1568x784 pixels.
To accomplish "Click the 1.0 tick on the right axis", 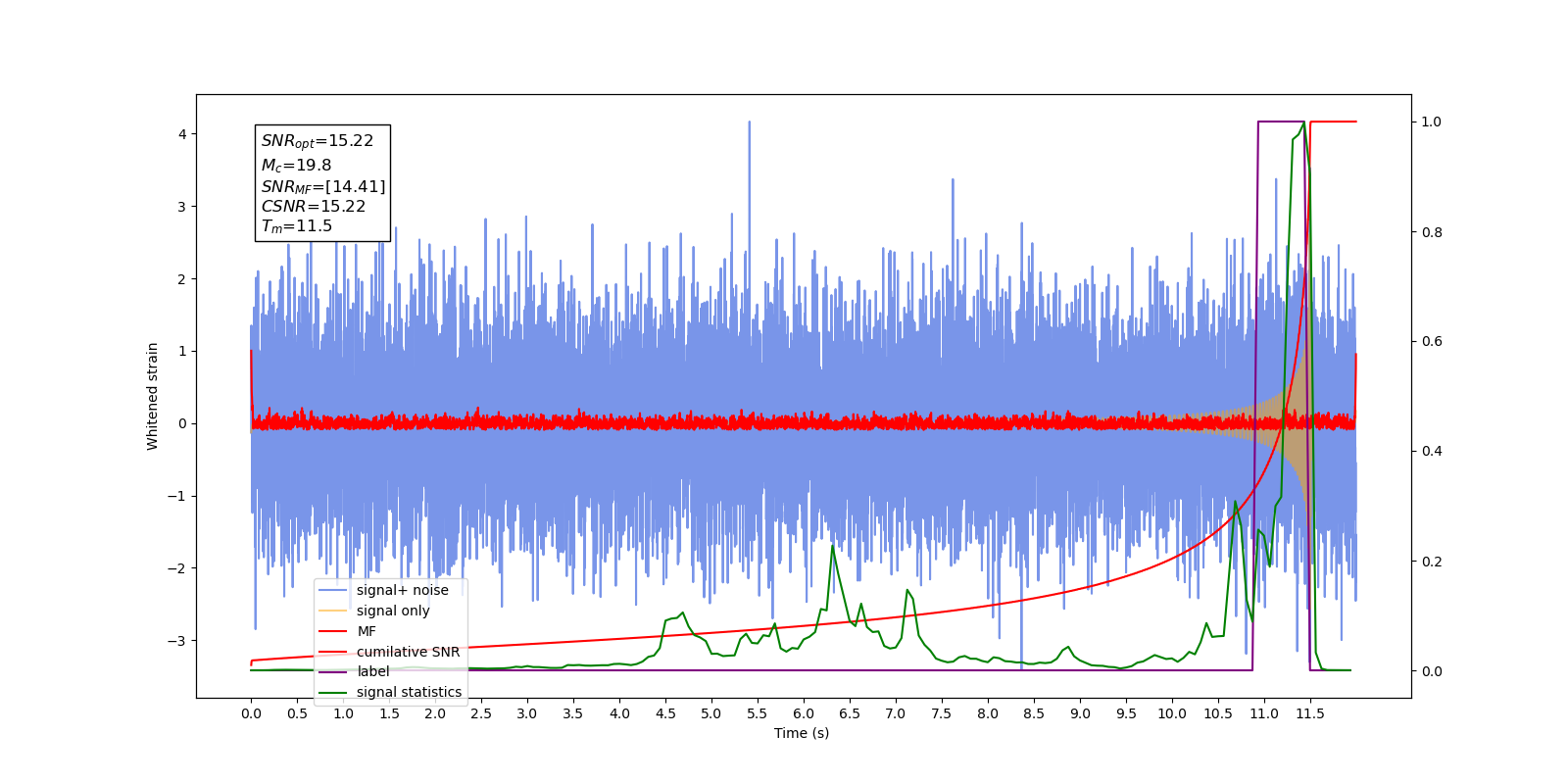I will pyautogui.click(x=1432, y=122).
